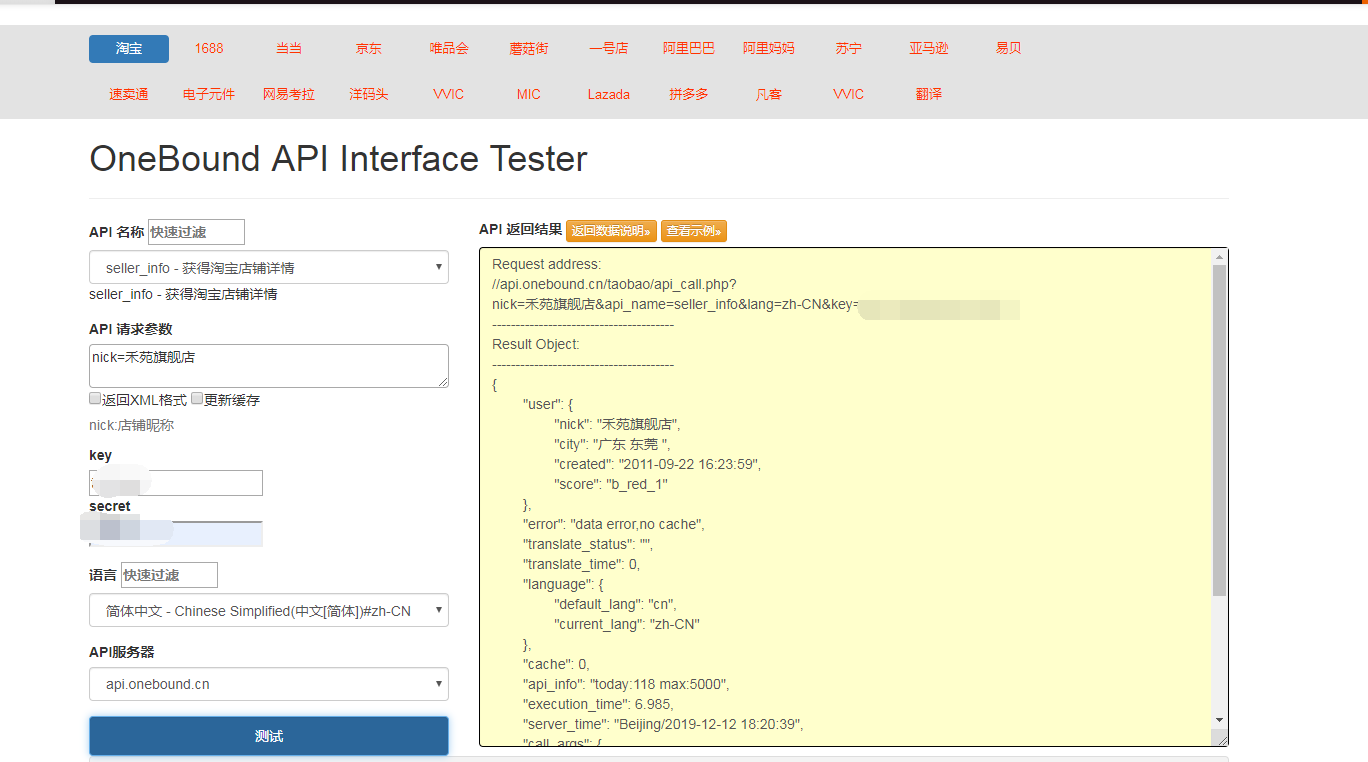Click the result box scroll-down arrow
Image resolution: width=1368 pixels, height=762 pixels.
pos(1219,720)
